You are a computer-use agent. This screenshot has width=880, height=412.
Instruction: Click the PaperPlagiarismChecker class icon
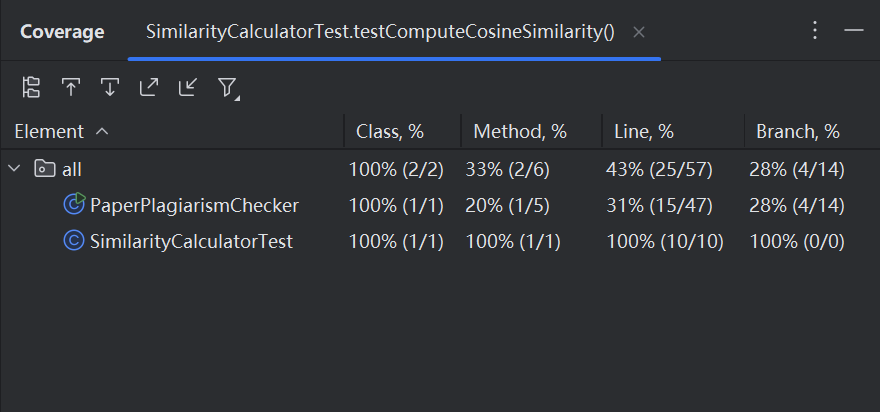73,205
